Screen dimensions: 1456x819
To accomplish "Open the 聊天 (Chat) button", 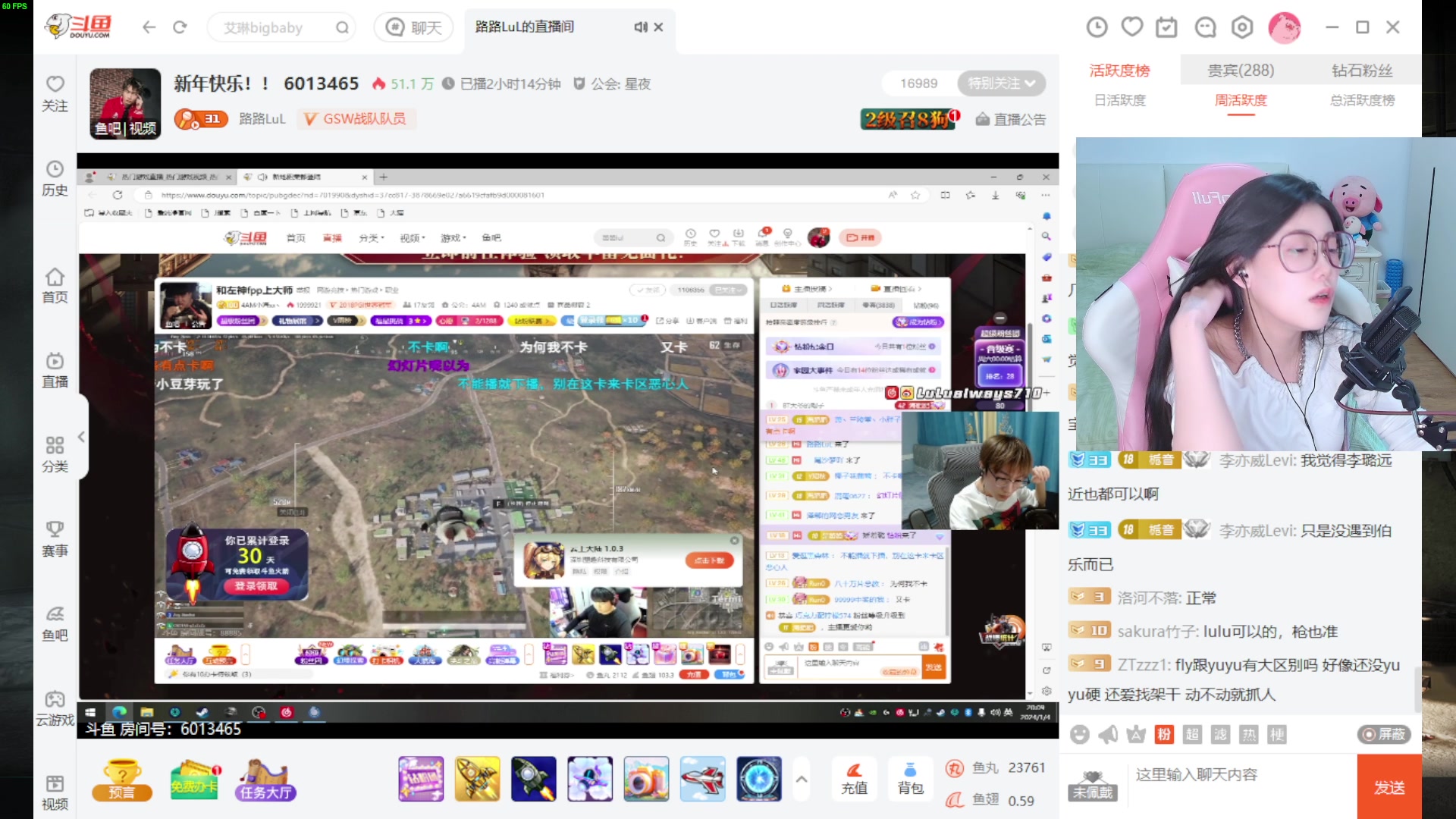I will pos(413,27).
